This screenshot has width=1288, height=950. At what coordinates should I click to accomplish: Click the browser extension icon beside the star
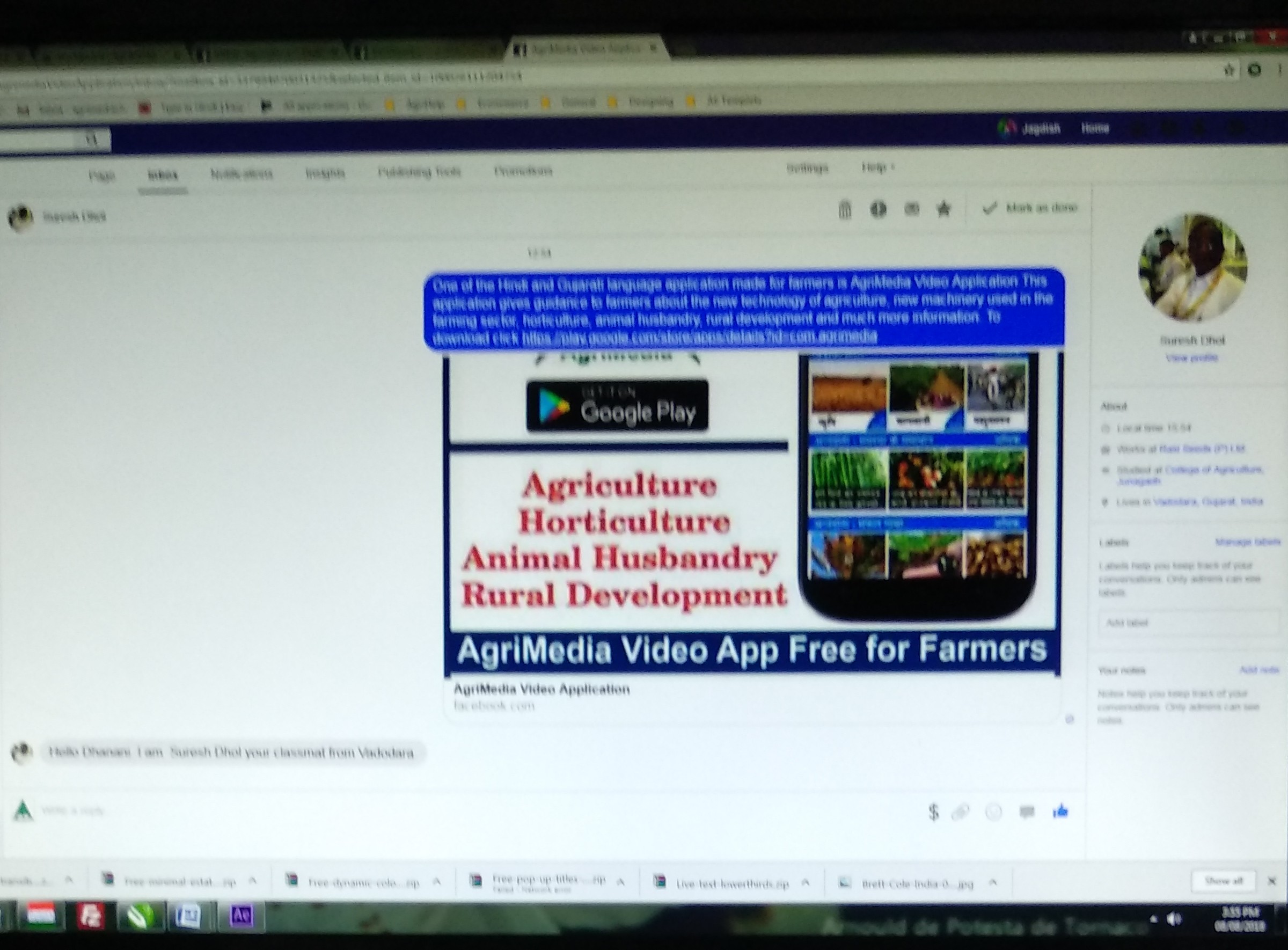1255,70
